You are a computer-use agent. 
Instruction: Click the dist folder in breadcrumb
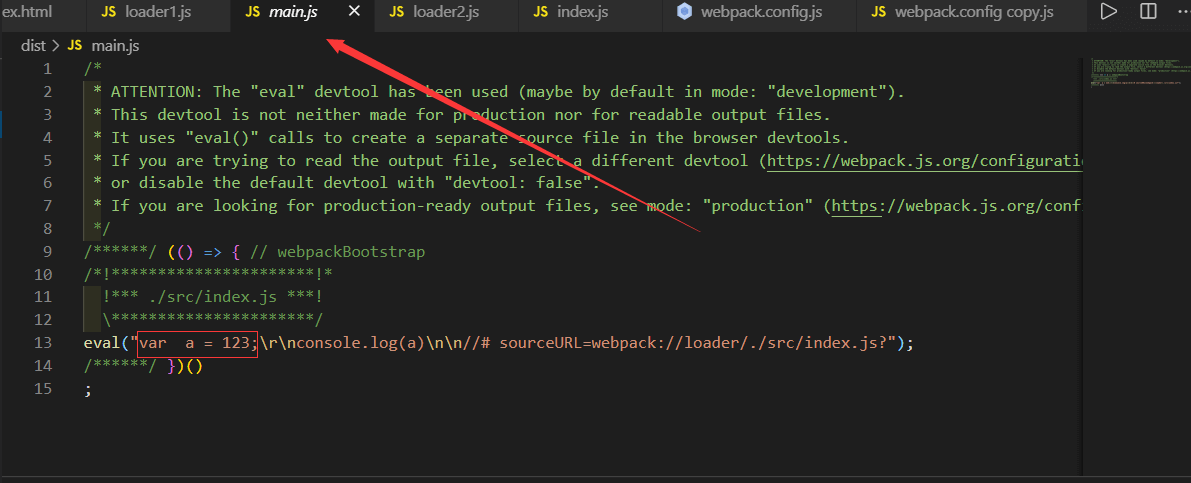tap(33, 46)
